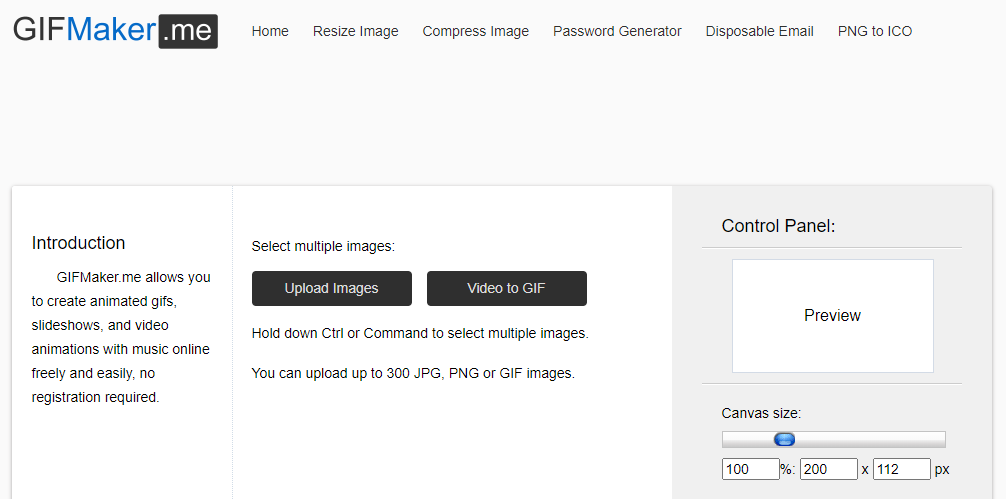Open the Disposable Email link
Viewport: 1006px width, 499px height.
tap(760, 31)
